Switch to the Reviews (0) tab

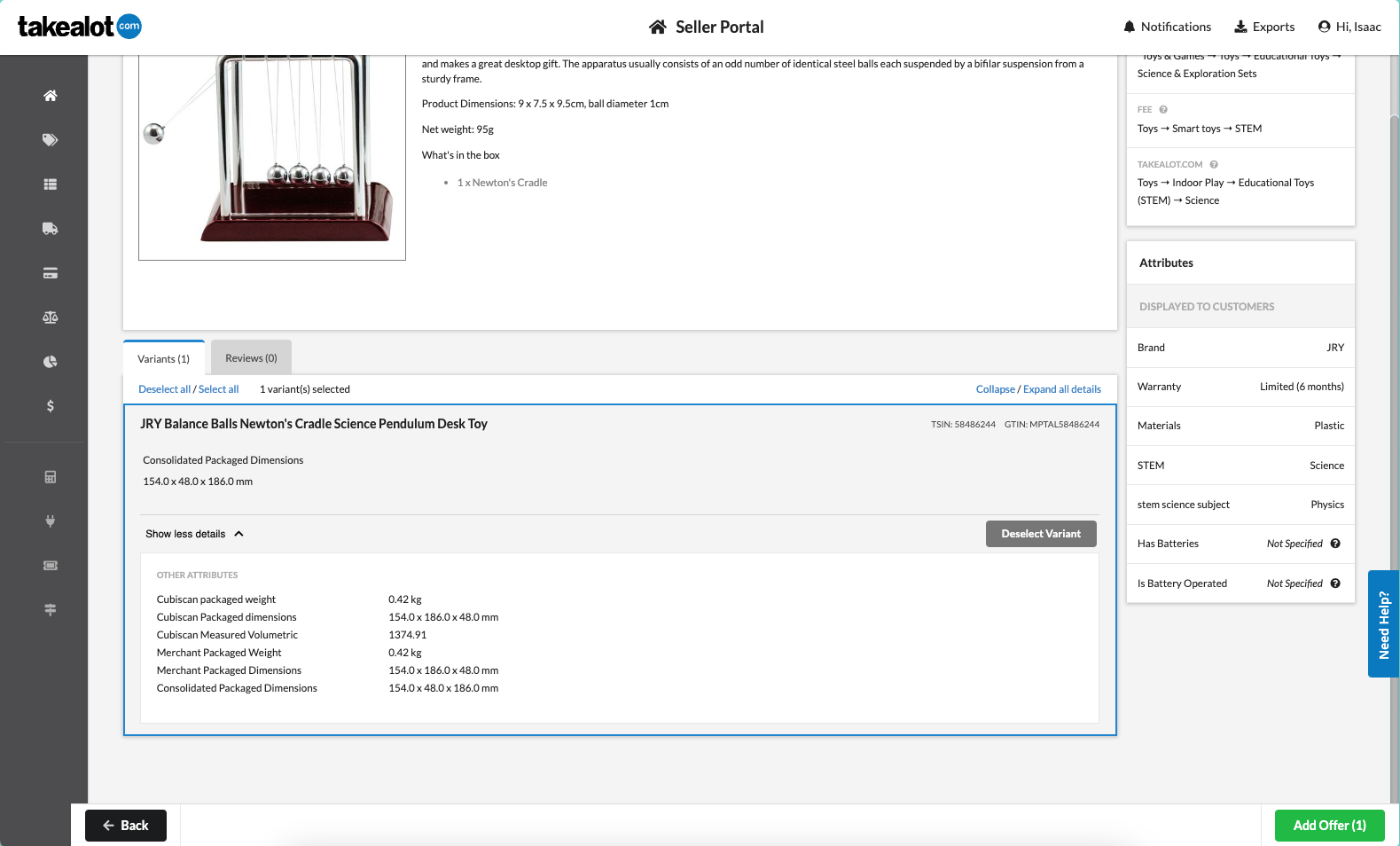[251, 358]
